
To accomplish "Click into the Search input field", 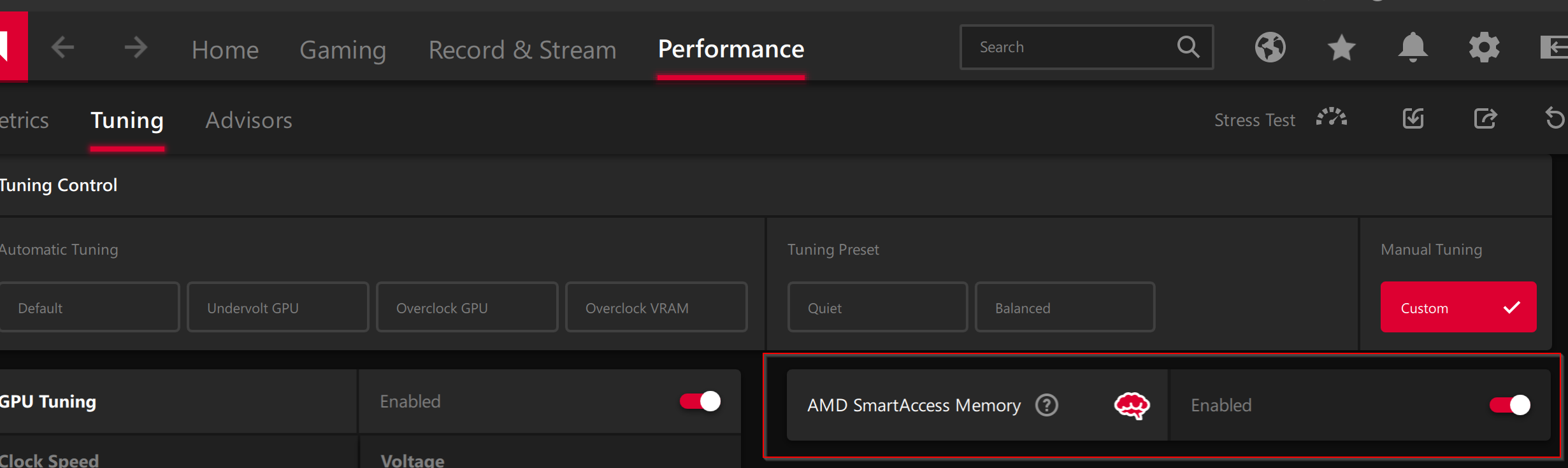I will 1070,47.
